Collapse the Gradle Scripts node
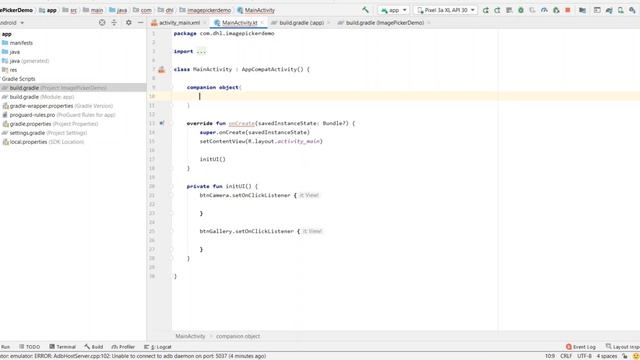 click(x=18, y=79)
